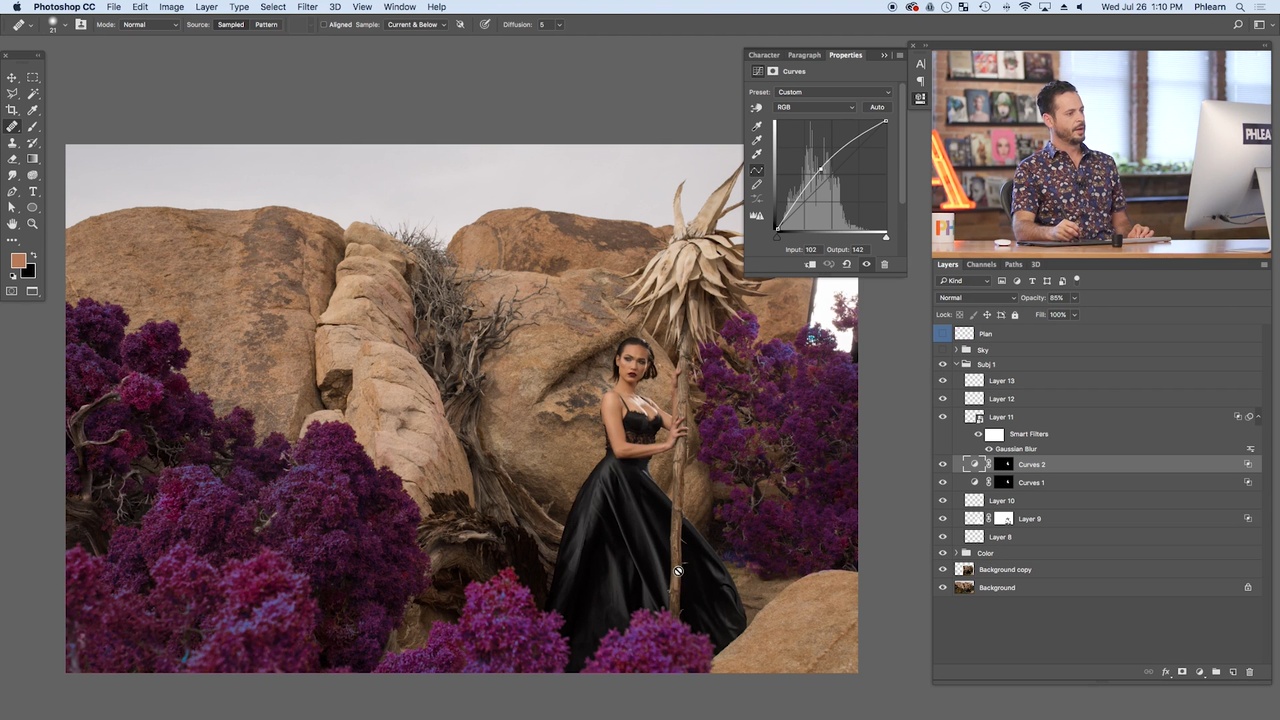Image resolution: width=1280 pixels, height=720 pixels.
Task: Select the Move tool
Action: (x=12, y=77)
